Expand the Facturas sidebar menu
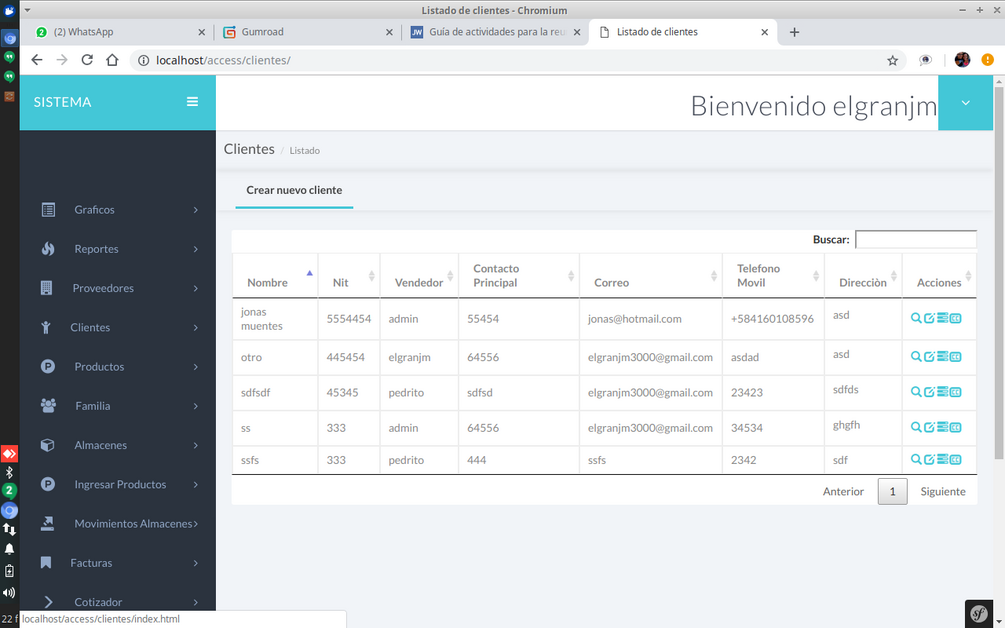The height and width of the screenshot is (628, 1005). point(118,563)
